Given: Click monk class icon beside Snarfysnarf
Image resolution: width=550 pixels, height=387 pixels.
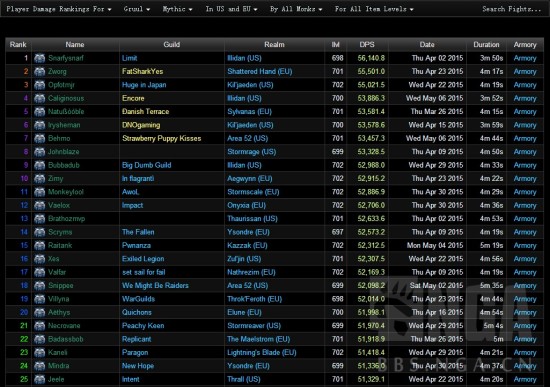Looking at the screenshot, I should point(40,58).
